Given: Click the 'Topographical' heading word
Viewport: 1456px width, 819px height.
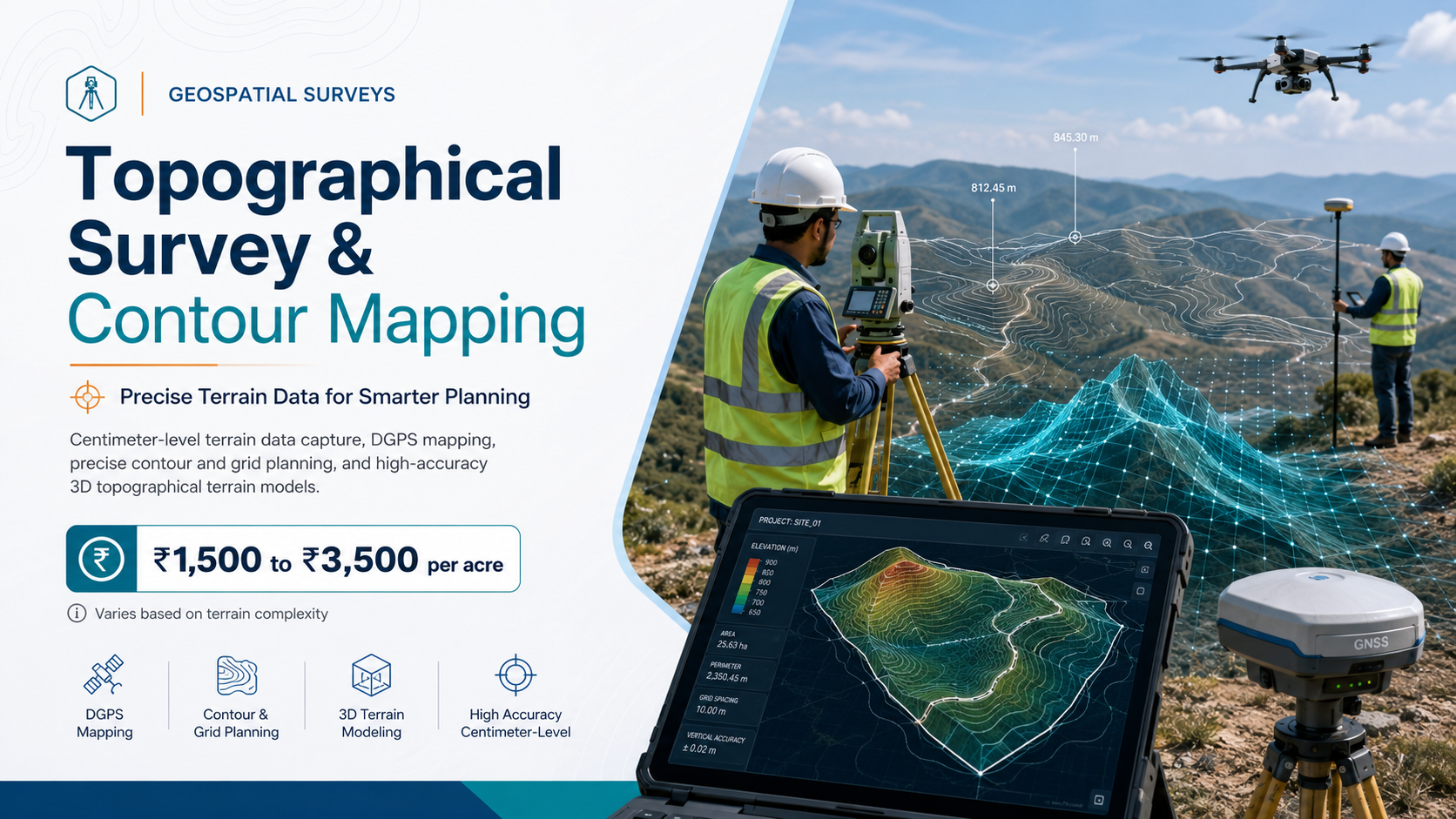Looking at the screenshot, I should [x=314, y=176].
